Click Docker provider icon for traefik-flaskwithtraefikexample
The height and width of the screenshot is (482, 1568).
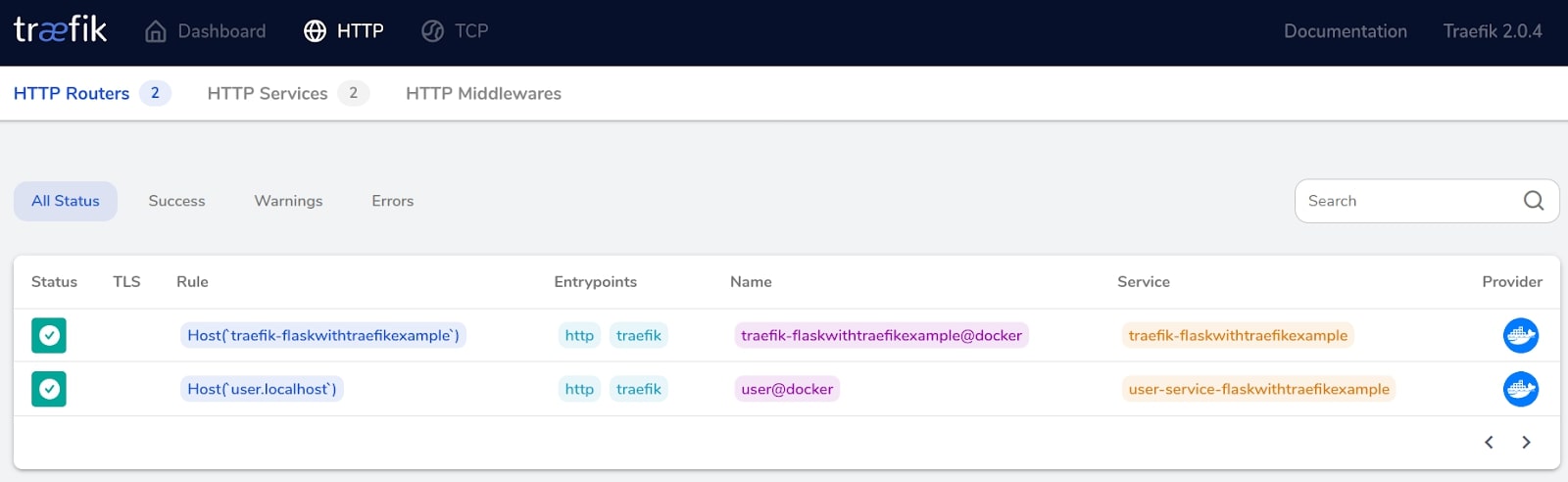pos(1520,335)
